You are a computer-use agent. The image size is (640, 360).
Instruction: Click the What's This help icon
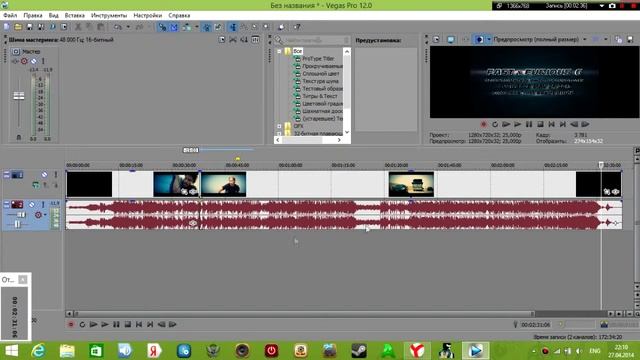click(297, 27)
